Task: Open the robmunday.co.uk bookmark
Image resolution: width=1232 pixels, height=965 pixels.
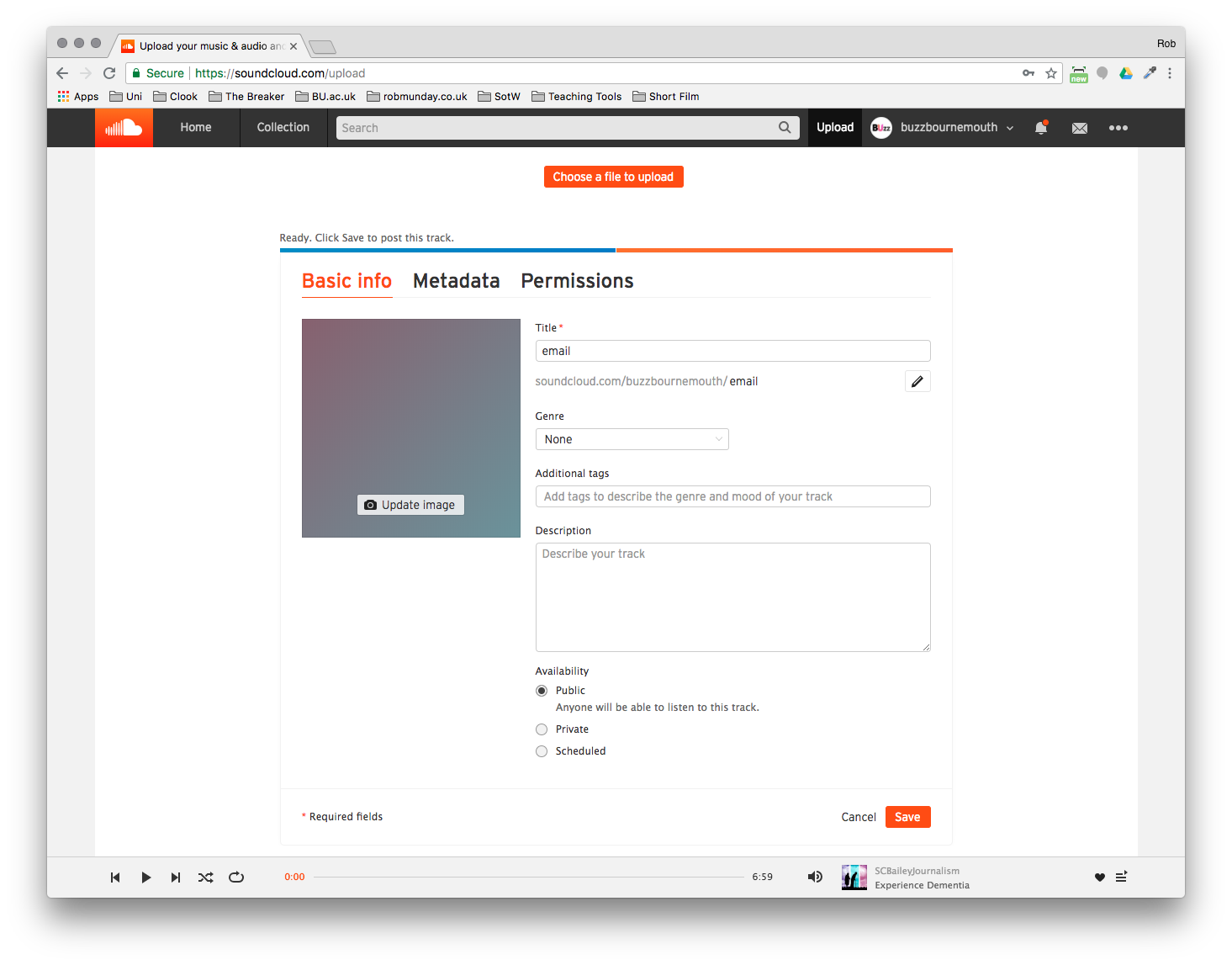Action: coord(417,97)
